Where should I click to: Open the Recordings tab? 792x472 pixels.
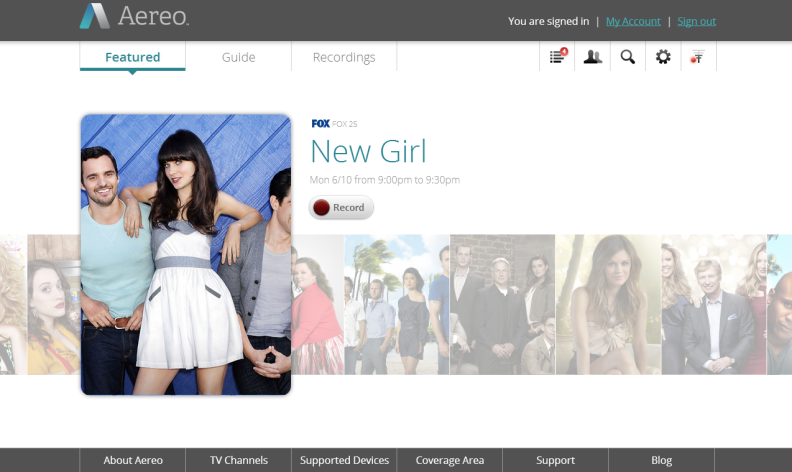tap(344, 57)
